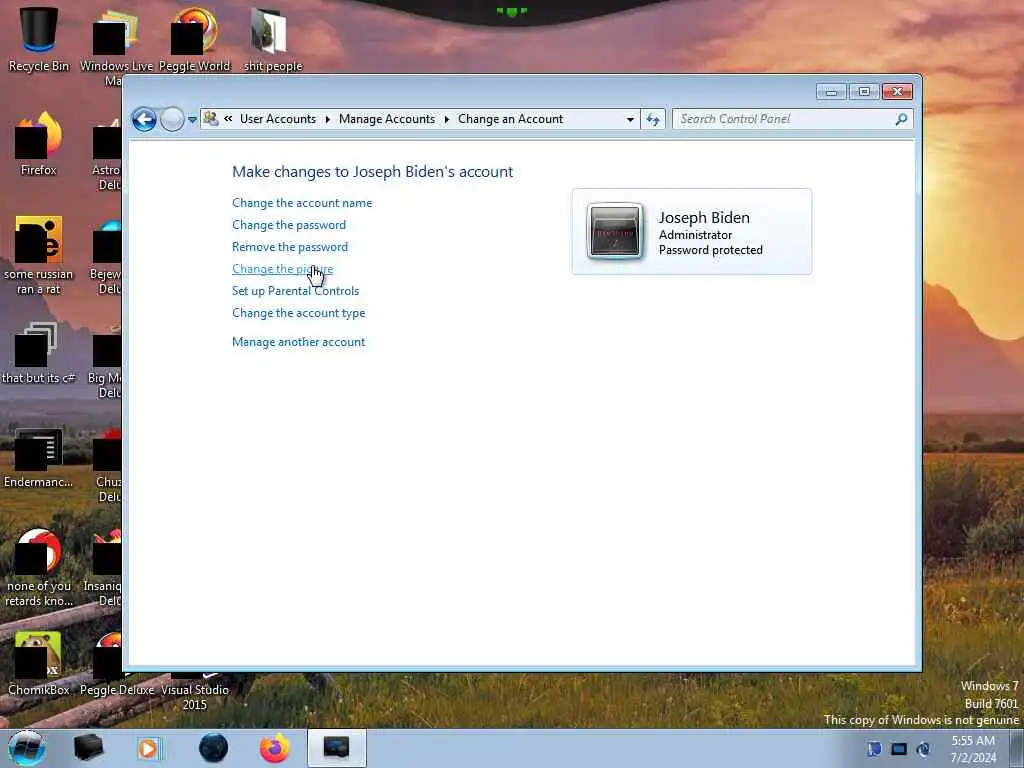Image resolution: width=1024 pixels, height=768 pixels.
Task: Launch ChomikBox from the desktop
Action: [39, 663]
